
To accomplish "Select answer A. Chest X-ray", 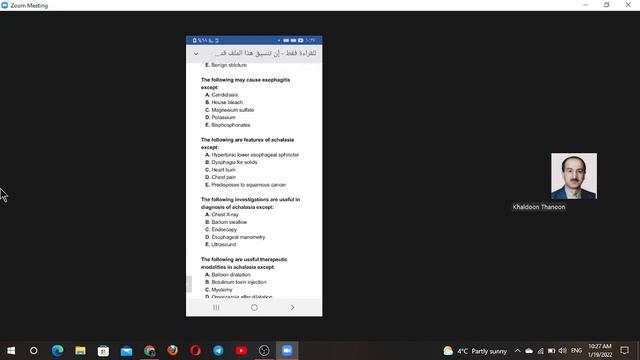I will pos(222,214).
